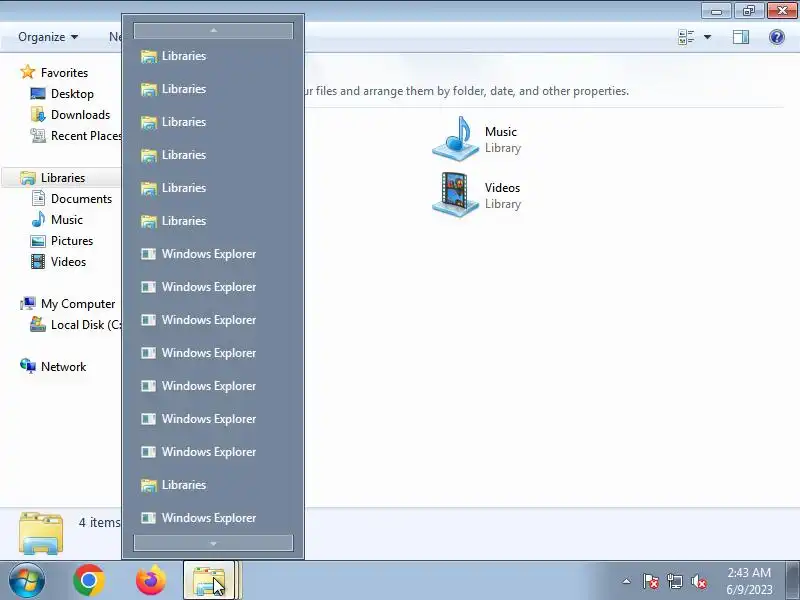Toggle the preview pane button
The height and width of the screenshot is (600, 800).
pyautogui.click(x=741, y=37)
